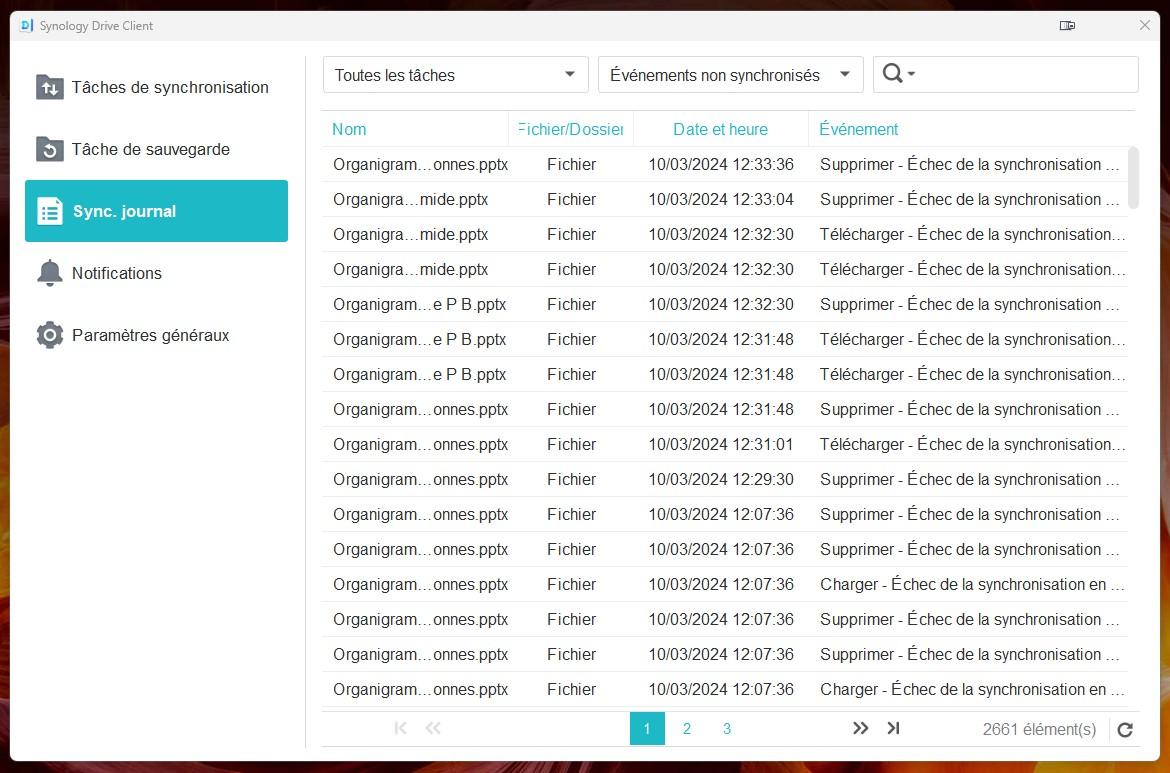Click the compact mode icon in title bar
1170x773 pixels.
click(1067, 26)
